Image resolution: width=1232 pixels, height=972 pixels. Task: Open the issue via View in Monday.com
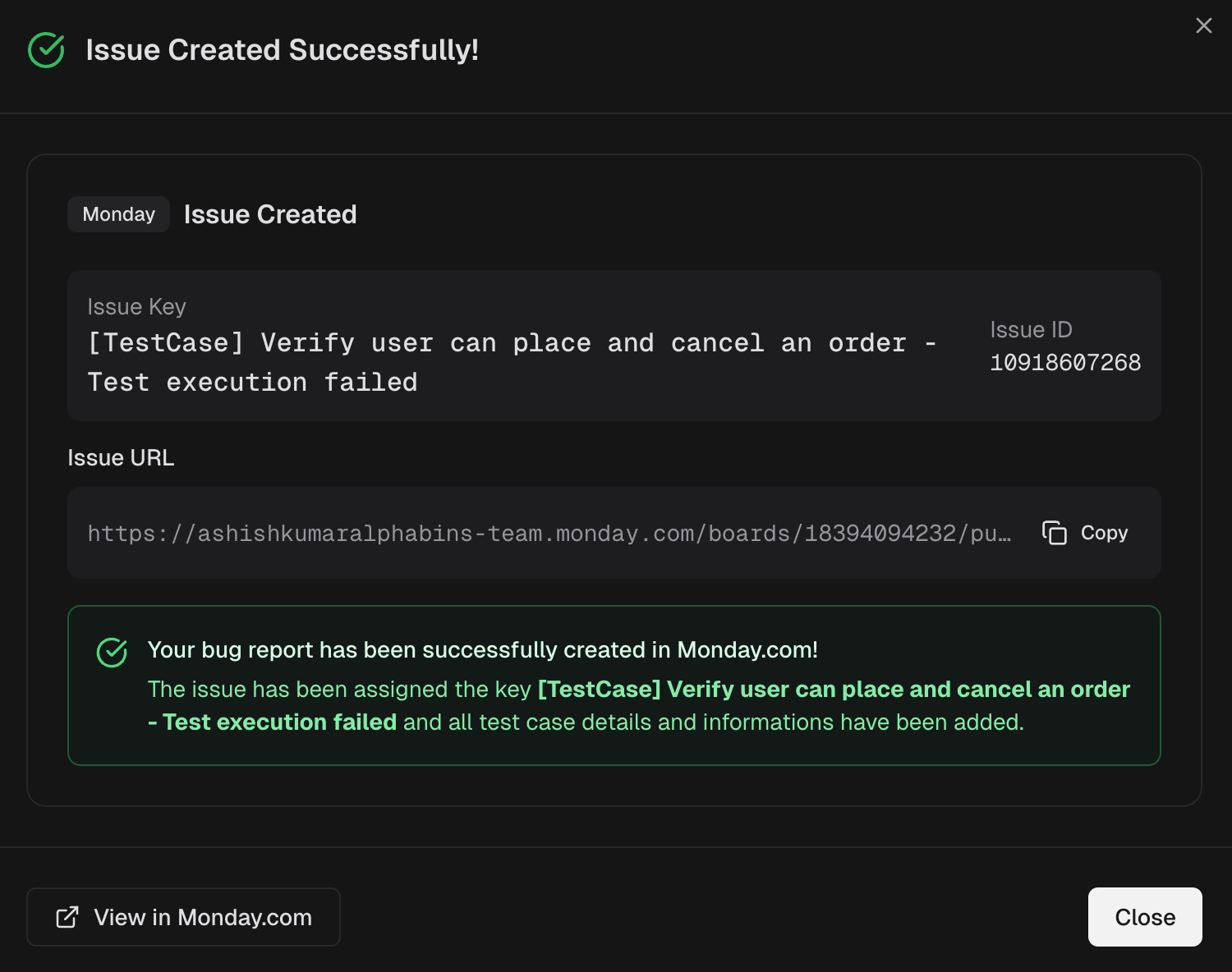point(202,917)
